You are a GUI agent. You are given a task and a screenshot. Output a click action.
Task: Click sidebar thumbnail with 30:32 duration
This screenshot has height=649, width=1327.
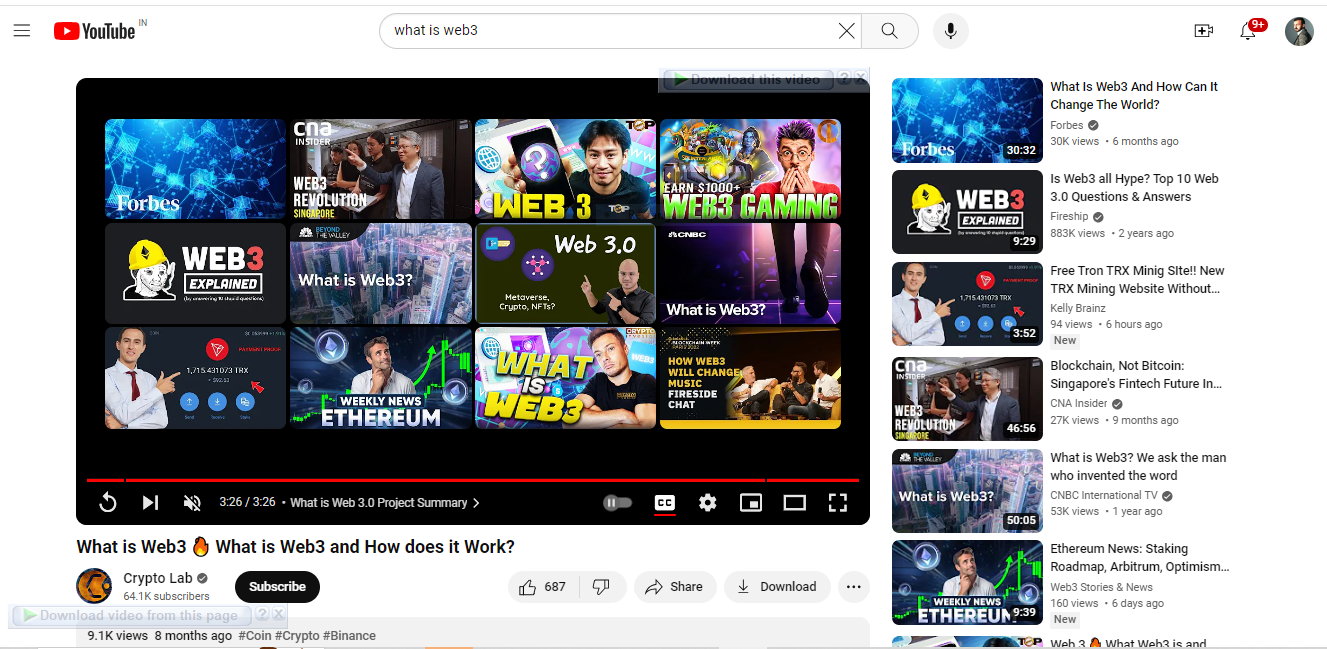click(967, 120)
